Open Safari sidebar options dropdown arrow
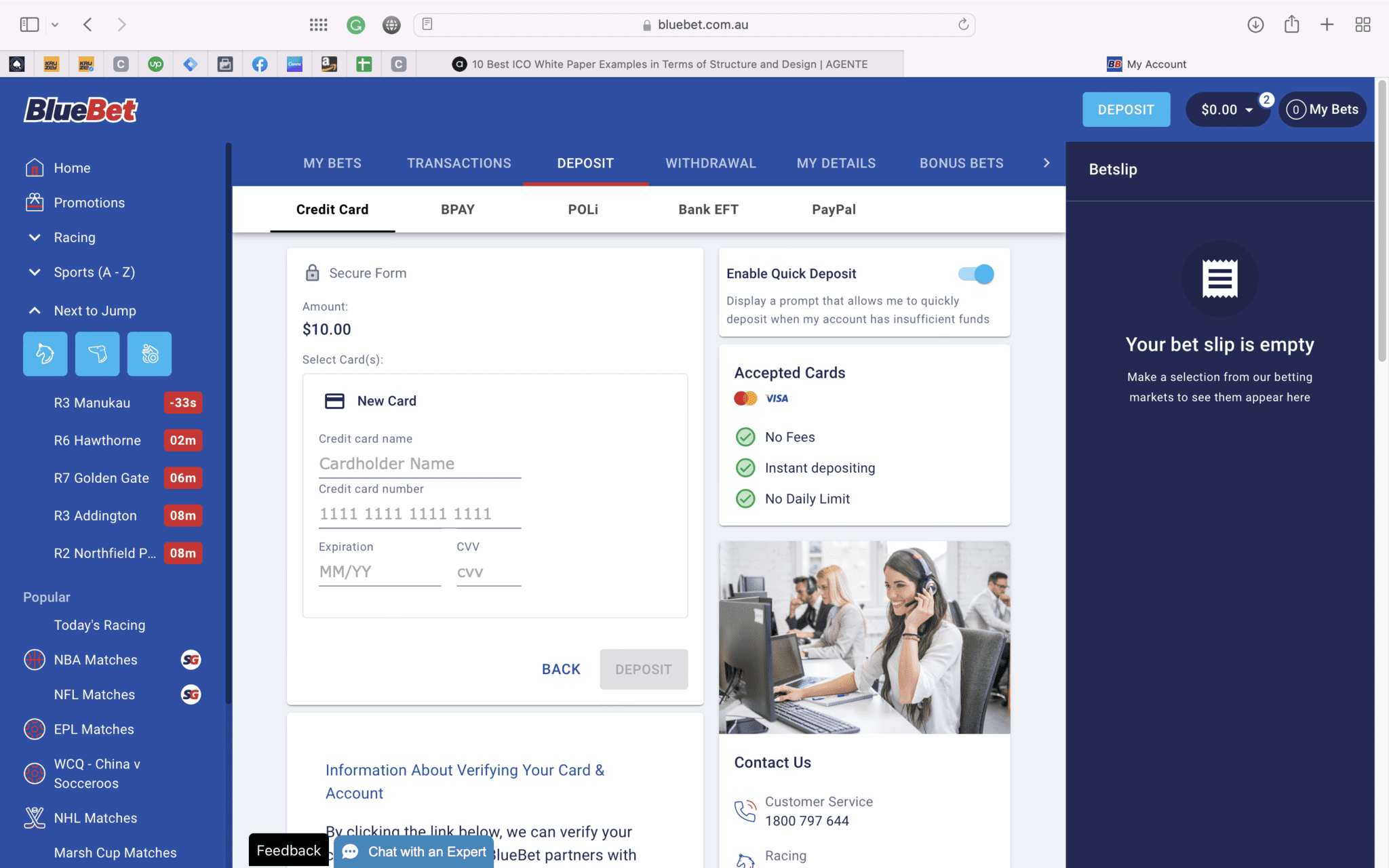The width and height of the screenshot is (1389, 868). 55,24
